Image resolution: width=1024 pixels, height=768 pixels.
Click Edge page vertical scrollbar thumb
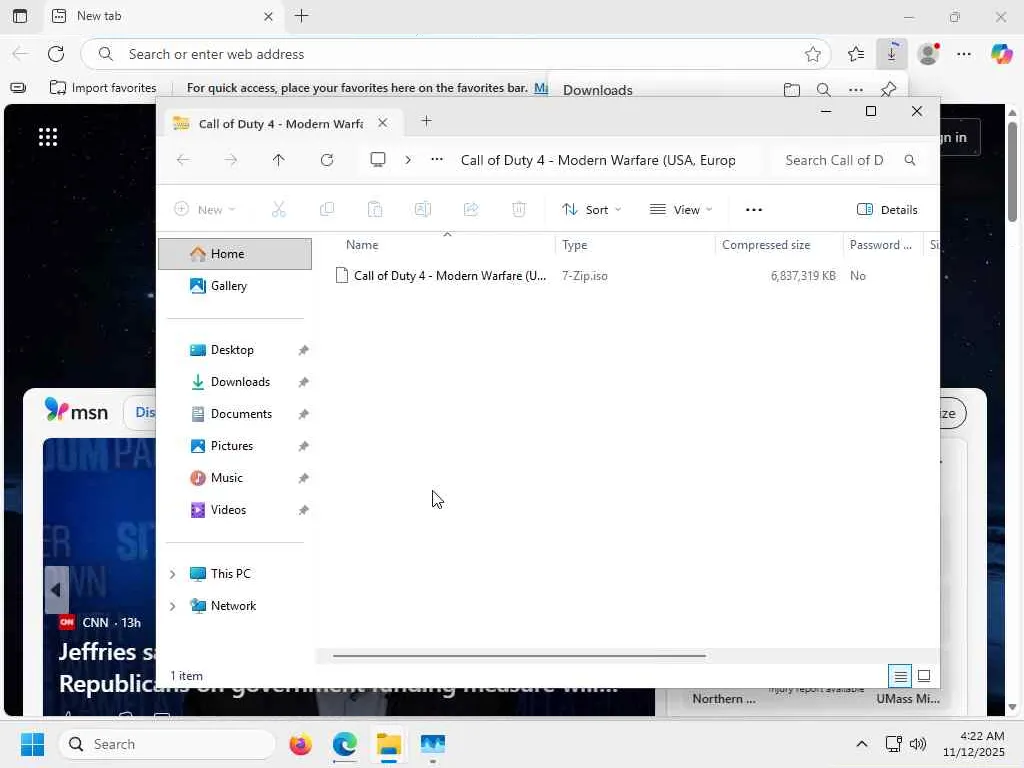pyautogui.click(x=1012, y=172)
